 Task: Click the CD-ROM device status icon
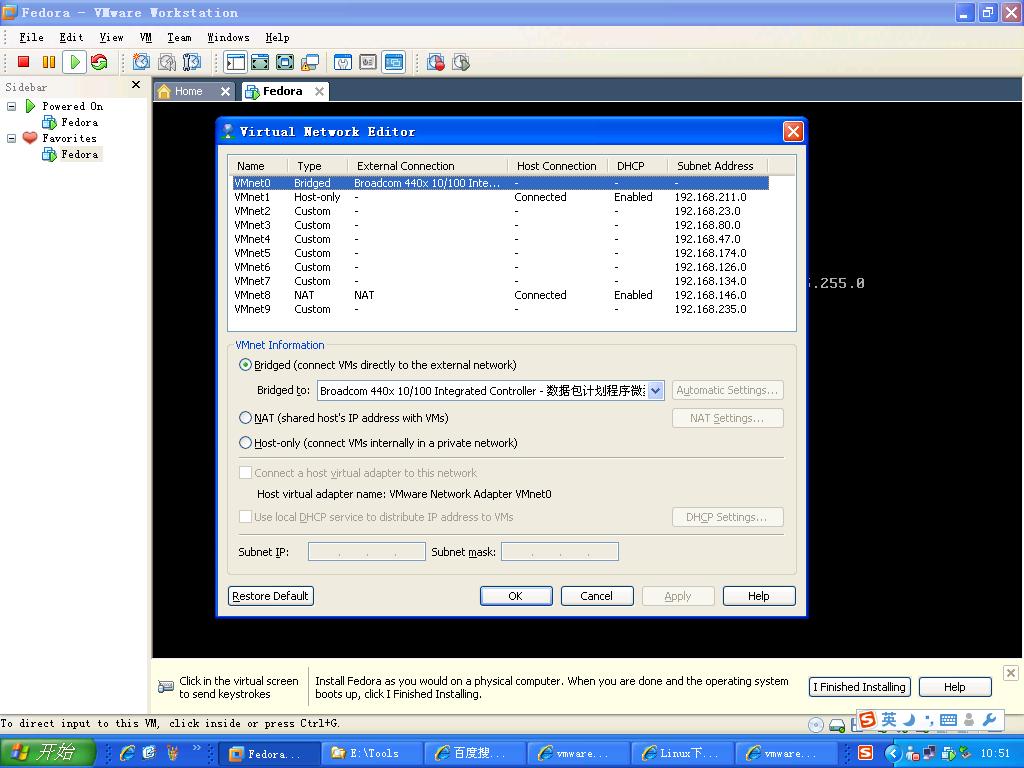[816, 725]
